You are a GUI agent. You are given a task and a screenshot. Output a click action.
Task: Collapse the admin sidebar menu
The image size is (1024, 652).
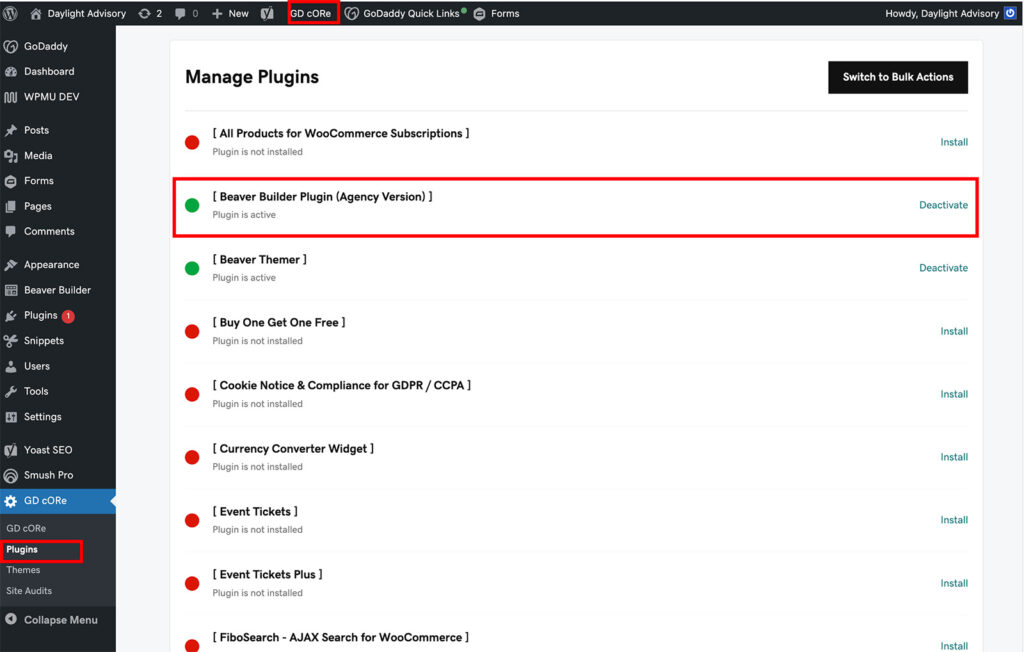[x=58, y=619]
